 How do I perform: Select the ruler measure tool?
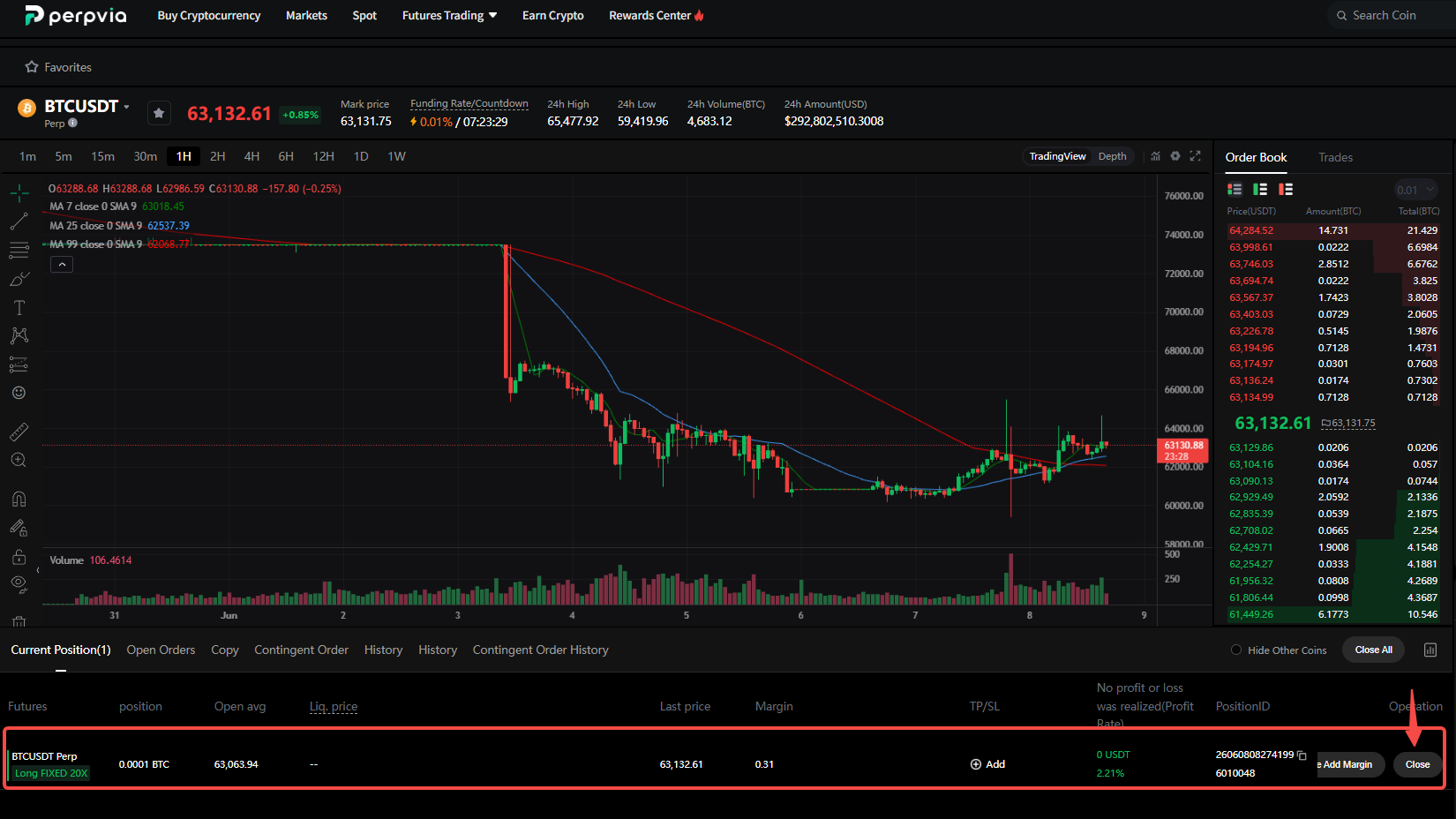tap(19, 432)
